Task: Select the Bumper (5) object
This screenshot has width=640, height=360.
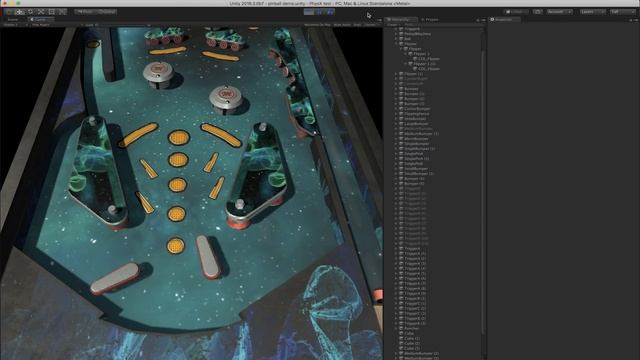Action: tap(414, 184)
